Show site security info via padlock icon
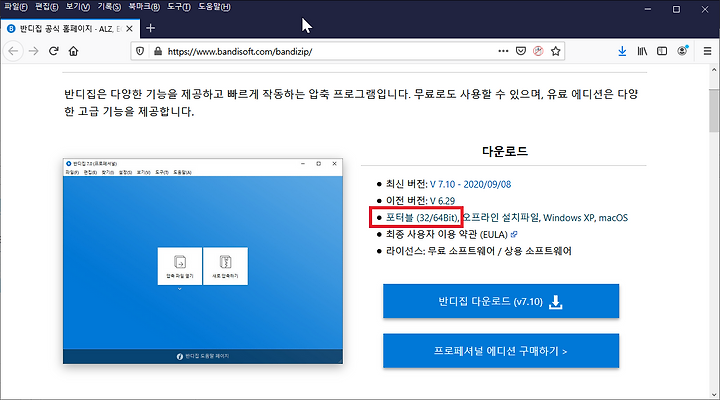Viewport: 720px width, 400px height. click(x=158, y=51)
